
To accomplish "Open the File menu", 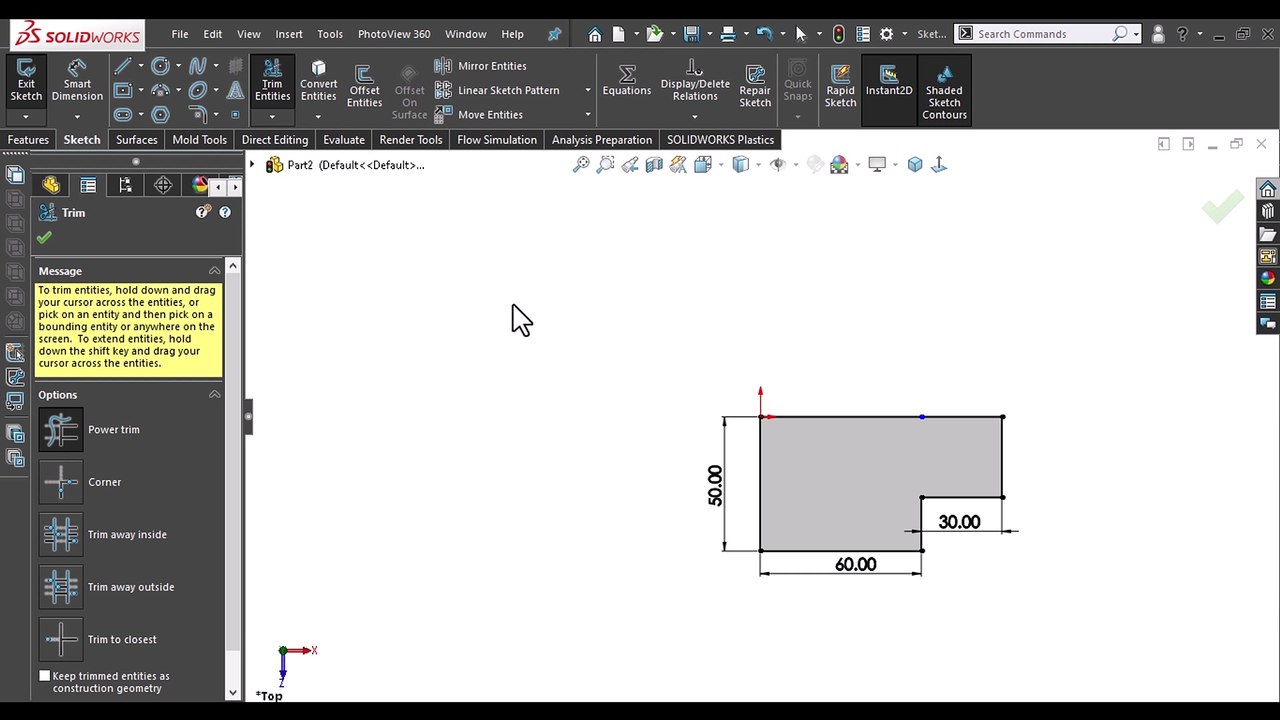I will click(180, 34).
